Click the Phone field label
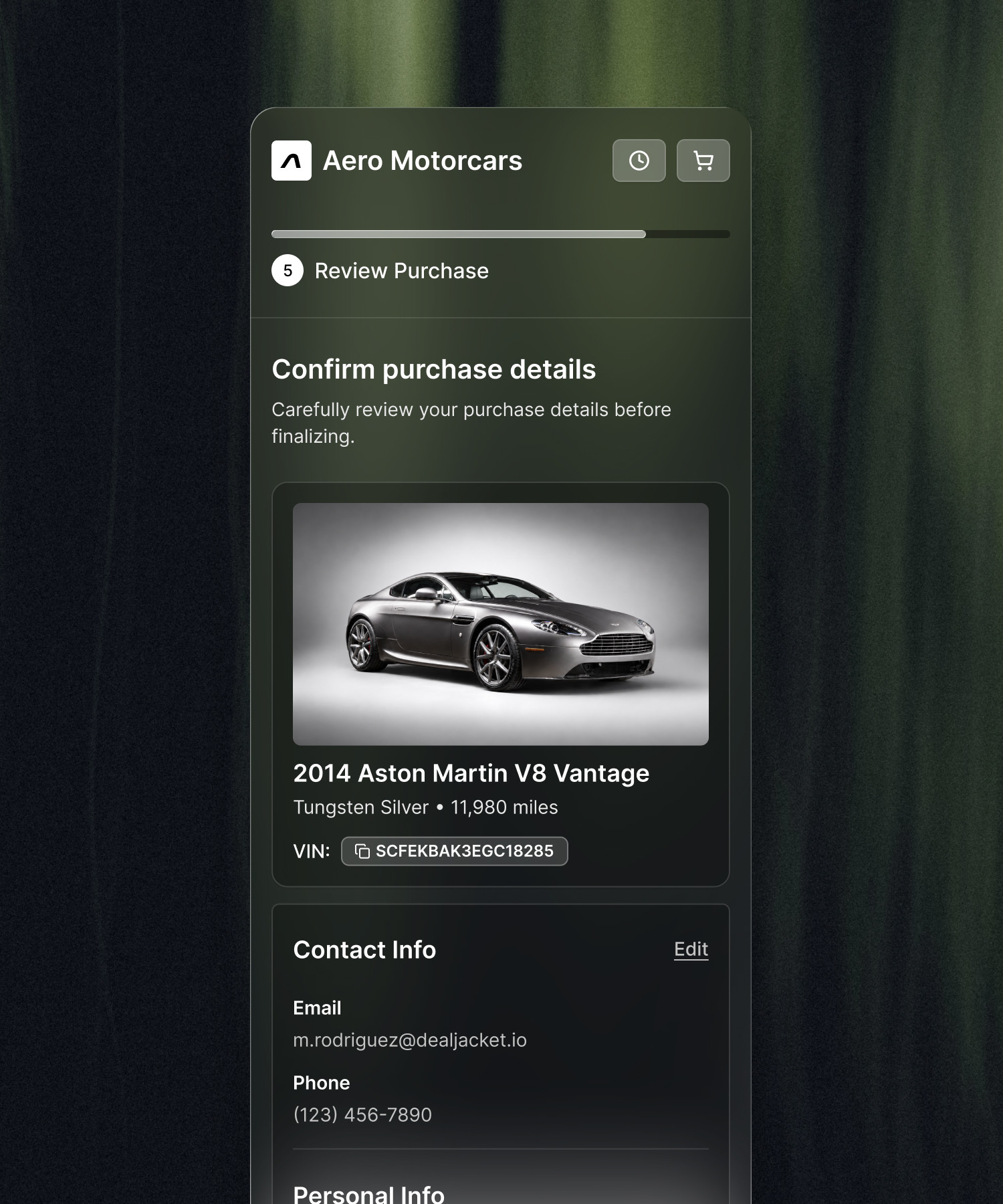The width and height of the screenshot is (1003, 1204). (321, 1083)
